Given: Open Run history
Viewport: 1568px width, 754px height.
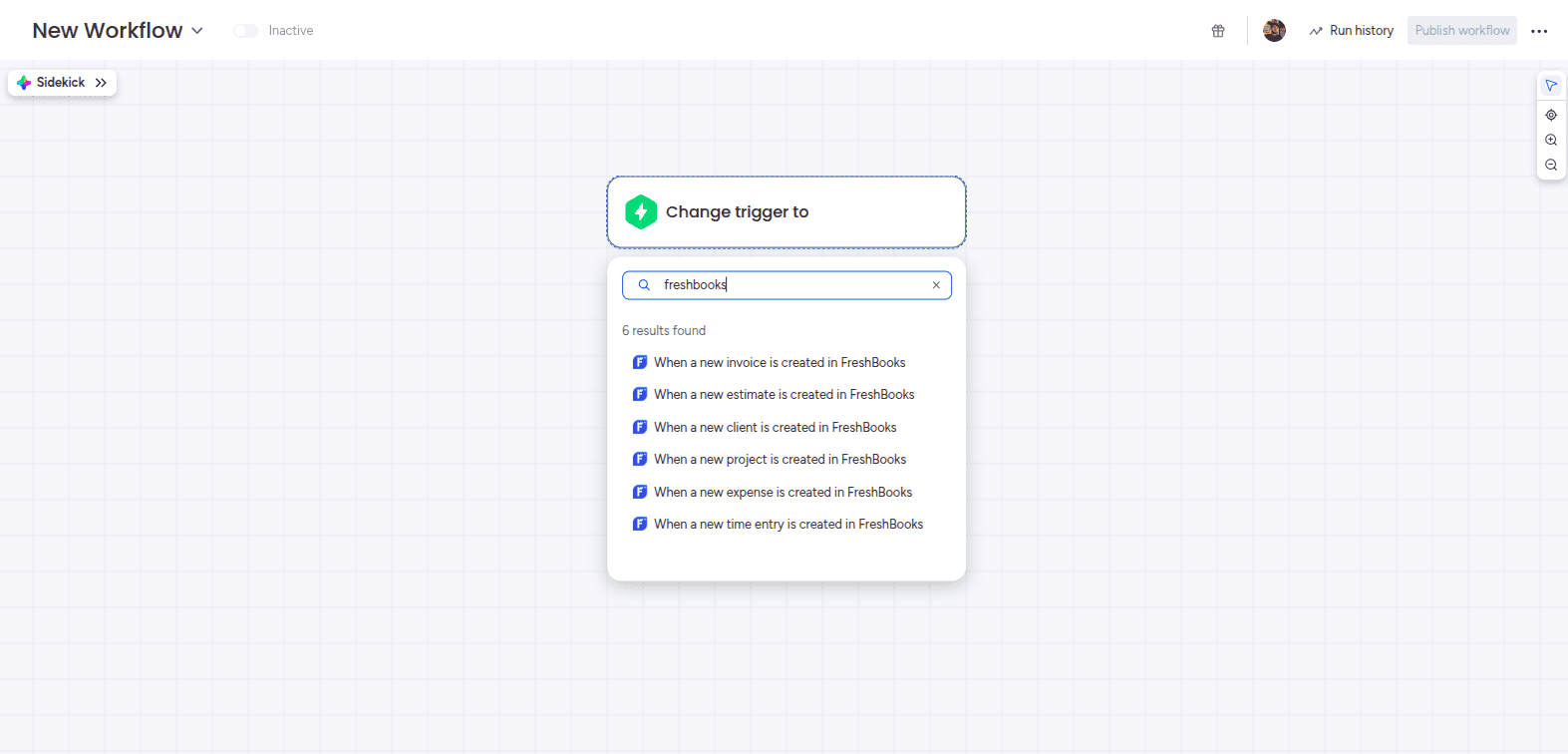Looking at the screenshot, I should [x=1352, y=31].
